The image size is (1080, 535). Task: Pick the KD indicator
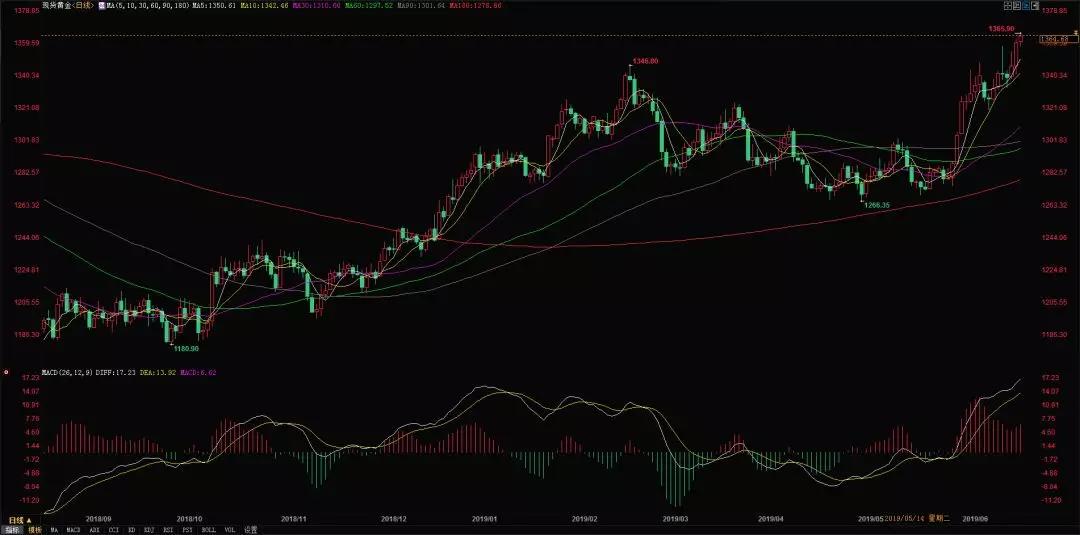coord(131,530)
